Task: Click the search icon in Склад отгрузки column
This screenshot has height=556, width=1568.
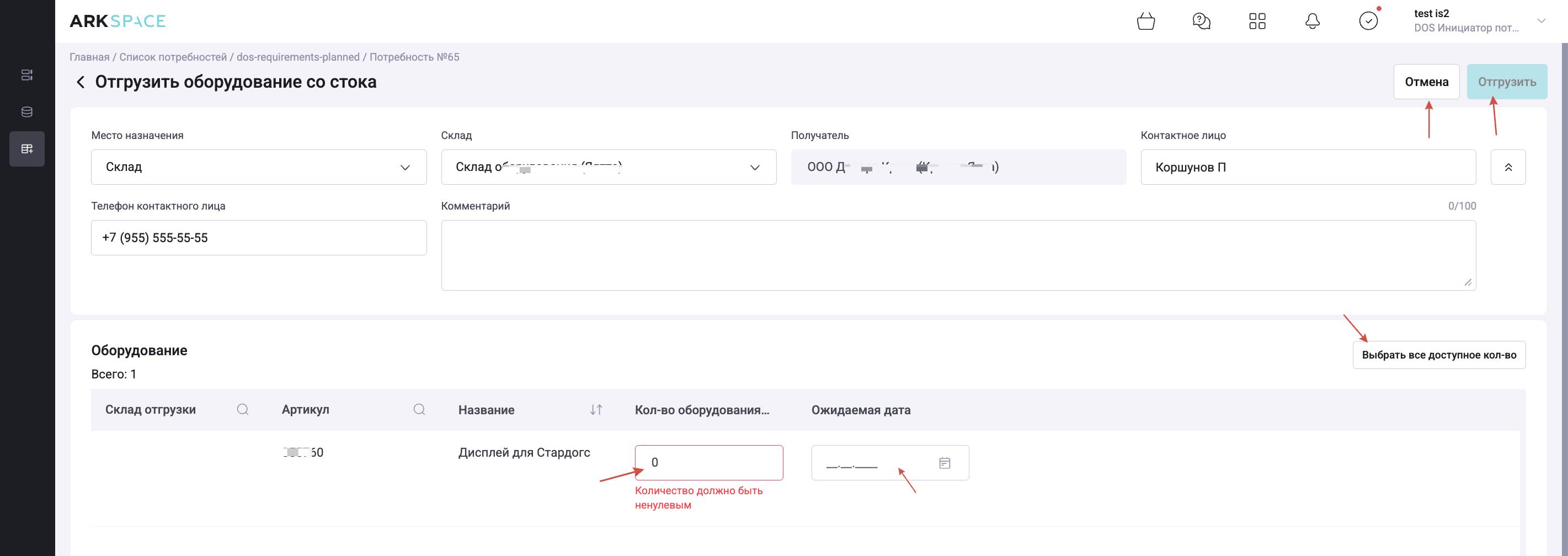Action: (242, 409)
